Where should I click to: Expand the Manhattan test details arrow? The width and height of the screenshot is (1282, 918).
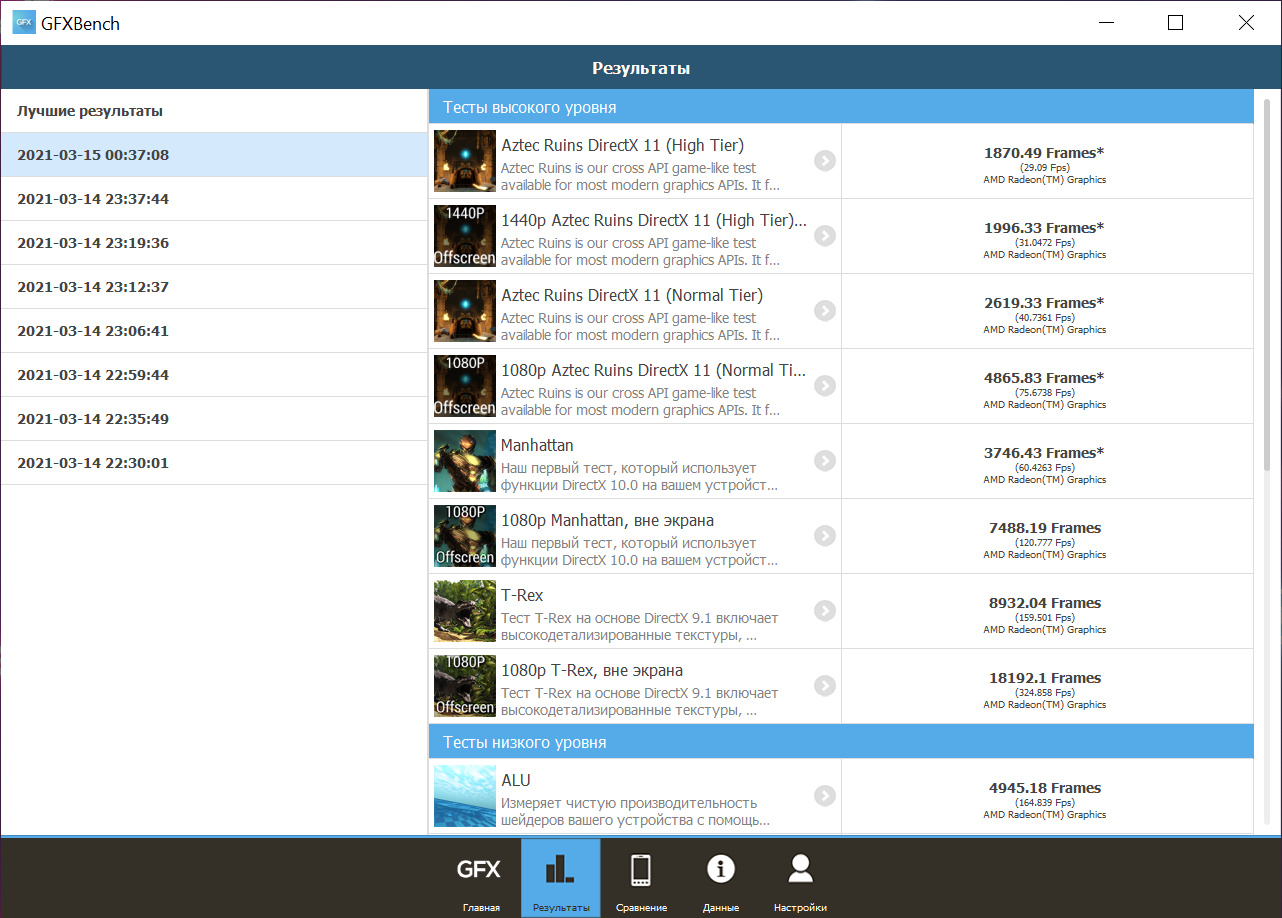824,461
